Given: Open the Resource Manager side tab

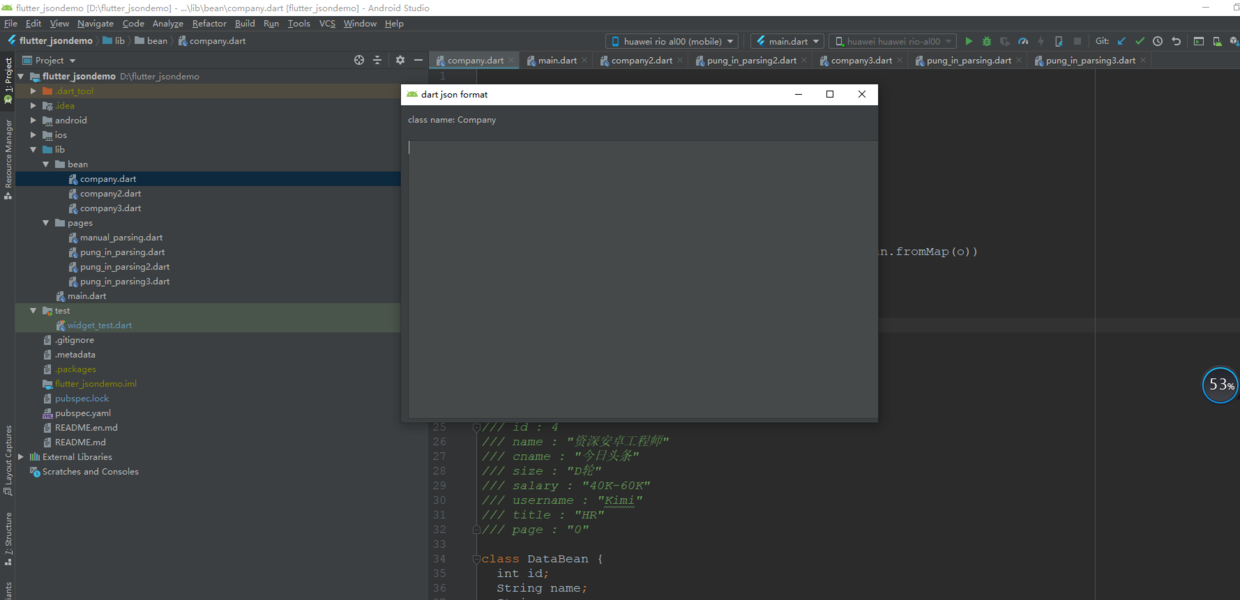Looking at the screenshot, I should 8,159.
